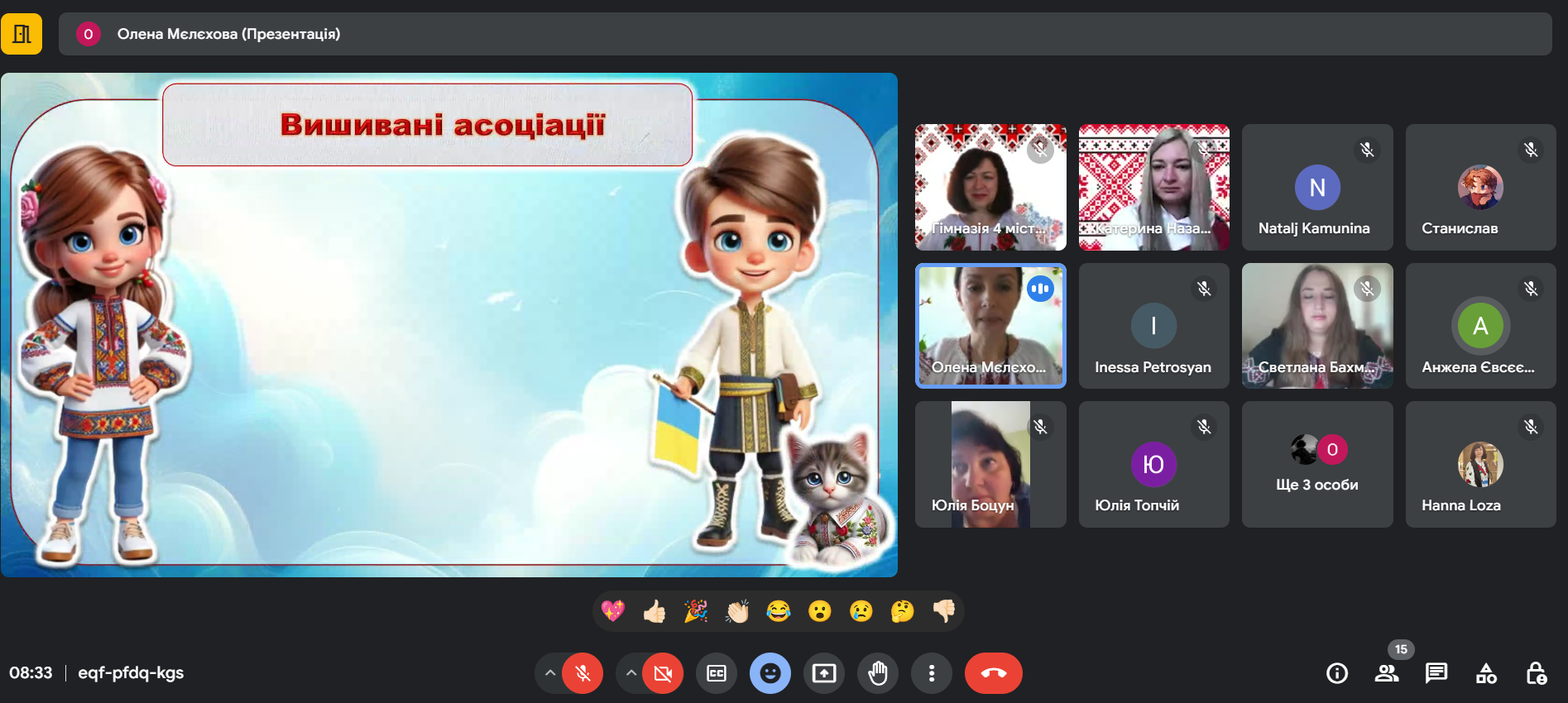
Task: Leave the call
Action: 993,673
